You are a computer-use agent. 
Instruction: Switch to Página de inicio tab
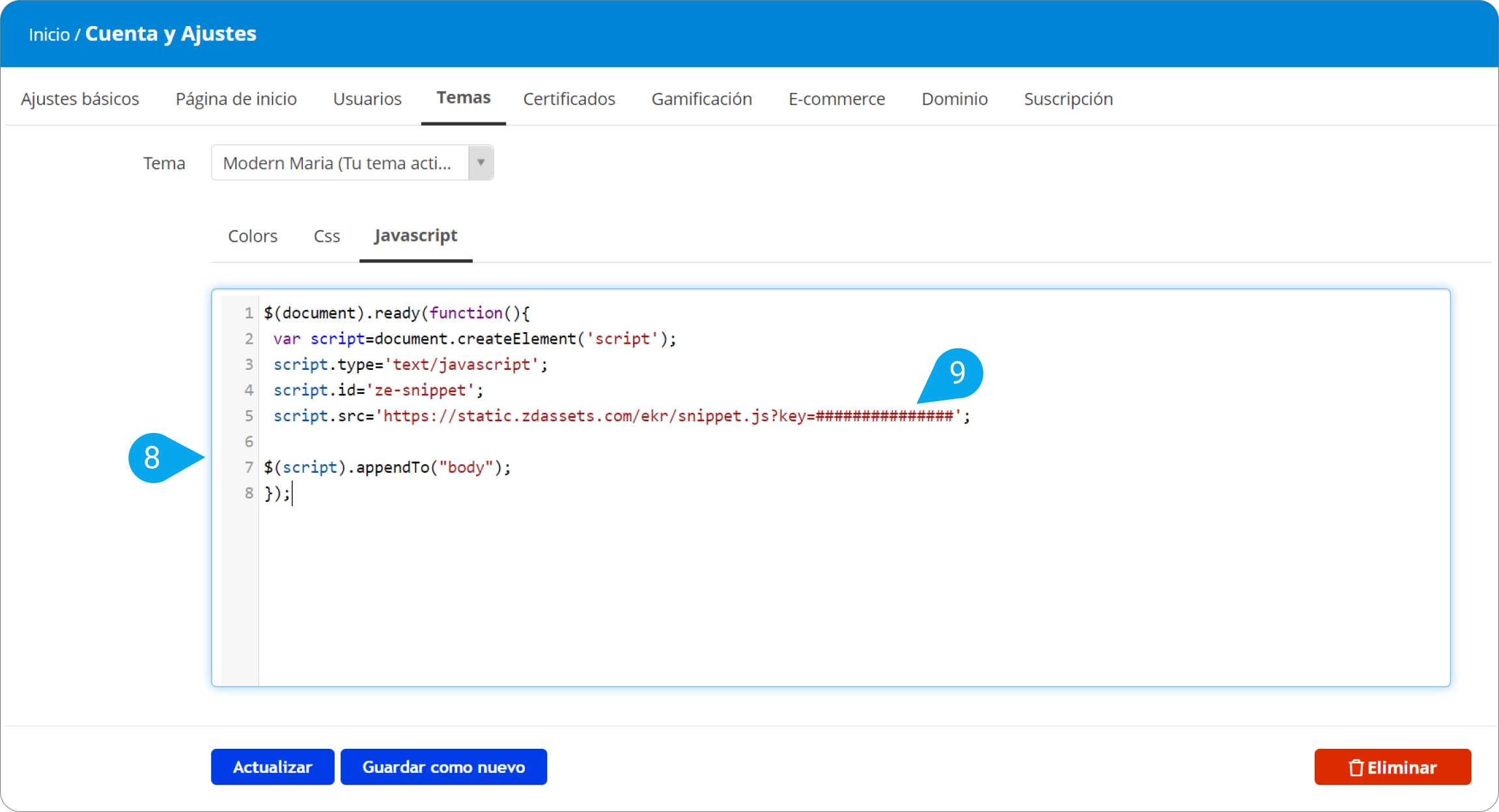[x=236, y=99]
